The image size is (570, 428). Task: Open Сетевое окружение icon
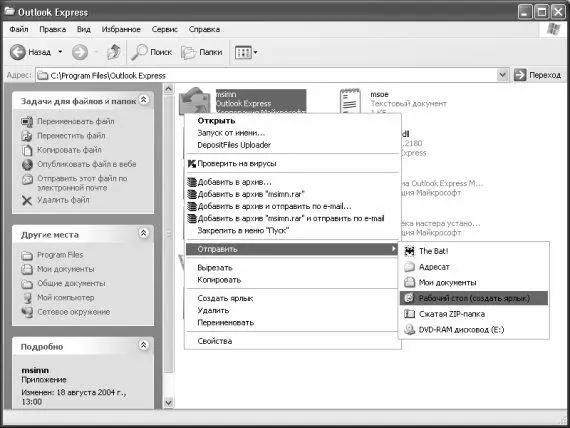(27, 312)
